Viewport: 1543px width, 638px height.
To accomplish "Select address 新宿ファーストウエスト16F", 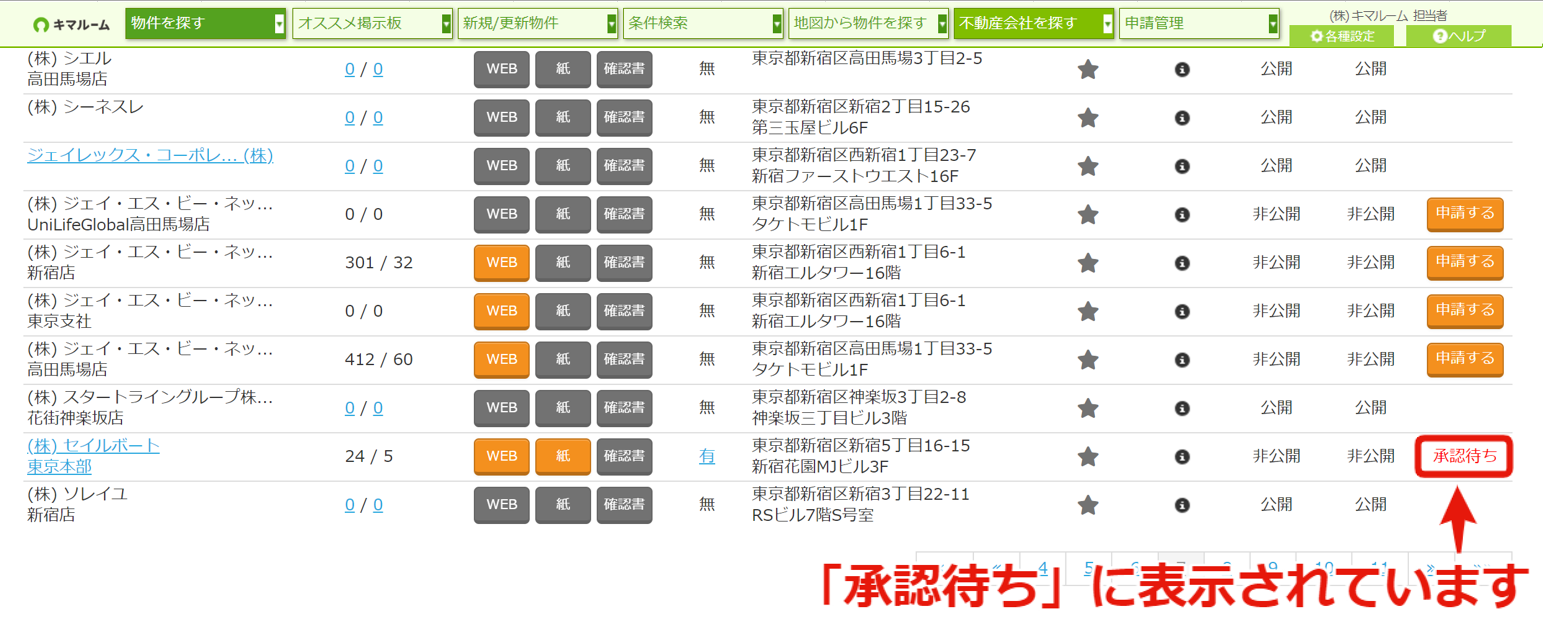I will 855,176.
